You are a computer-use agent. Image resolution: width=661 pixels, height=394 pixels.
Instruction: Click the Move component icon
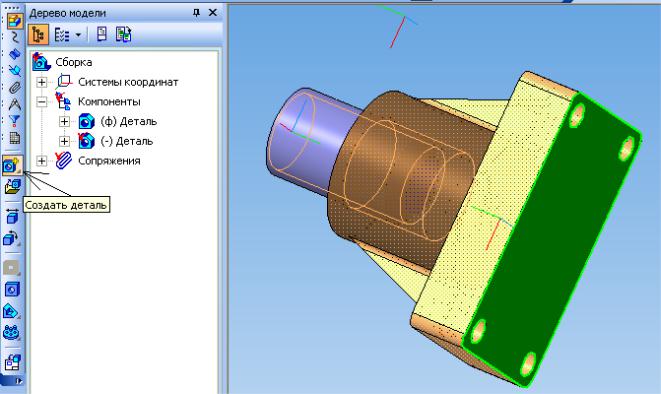pos(12,217)
